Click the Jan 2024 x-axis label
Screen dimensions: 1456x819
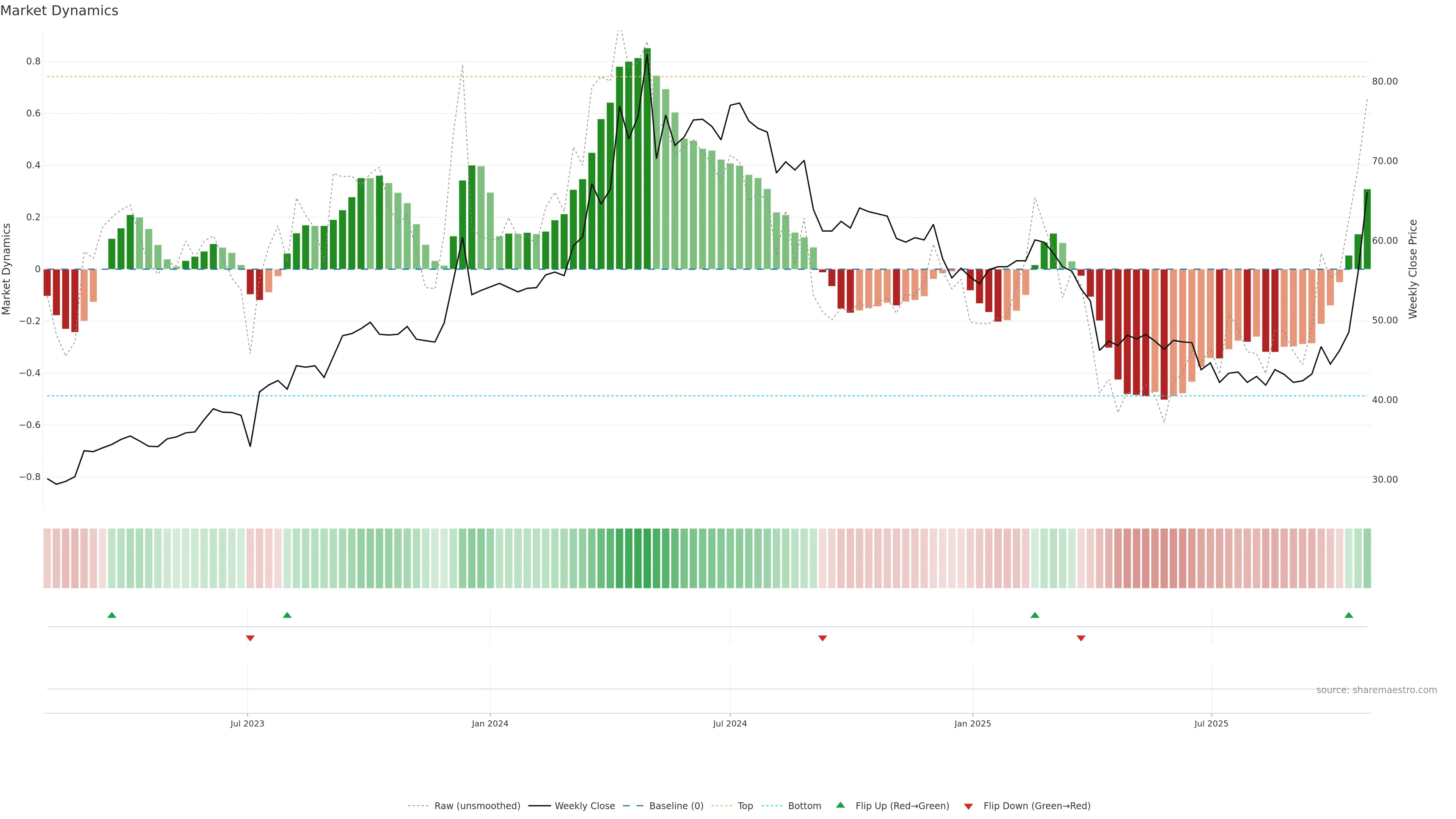[x=490, y=724]
